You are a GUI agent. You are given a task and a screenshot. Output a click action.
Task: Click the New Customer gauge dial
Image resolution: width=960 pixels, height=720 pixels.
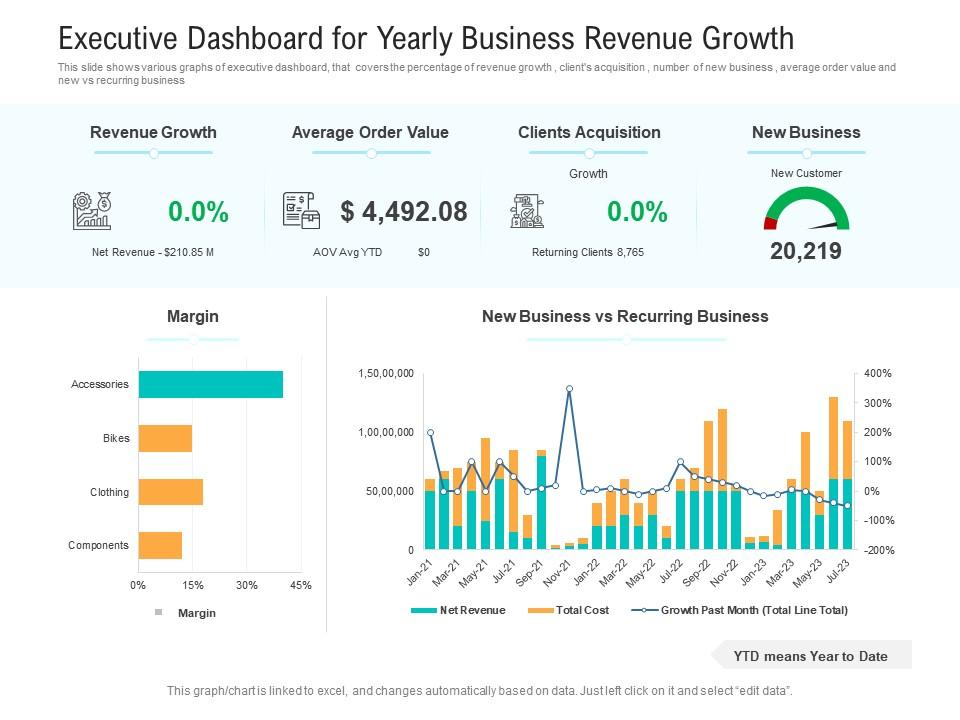(x=806, y=209)
